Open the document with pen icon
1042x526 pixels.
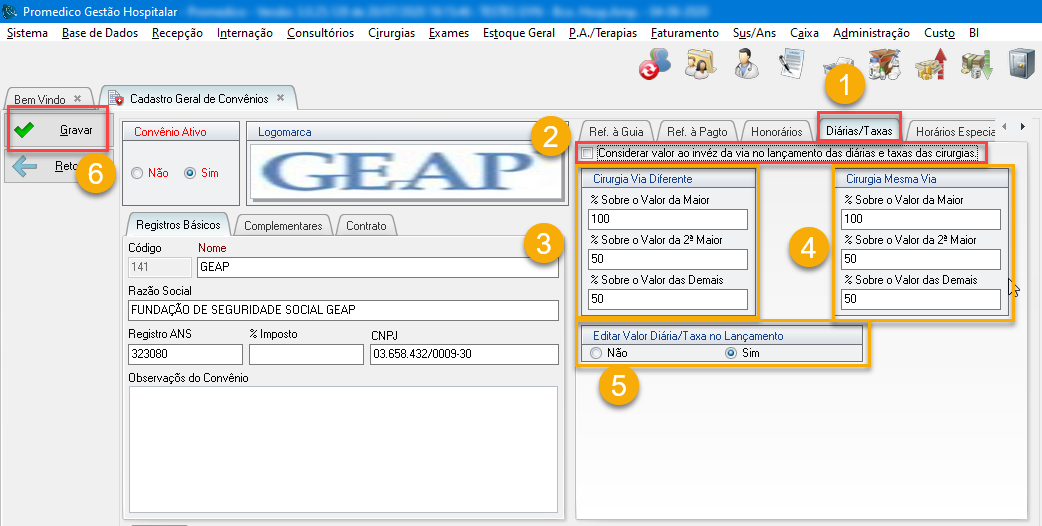[x=792, y=63]
